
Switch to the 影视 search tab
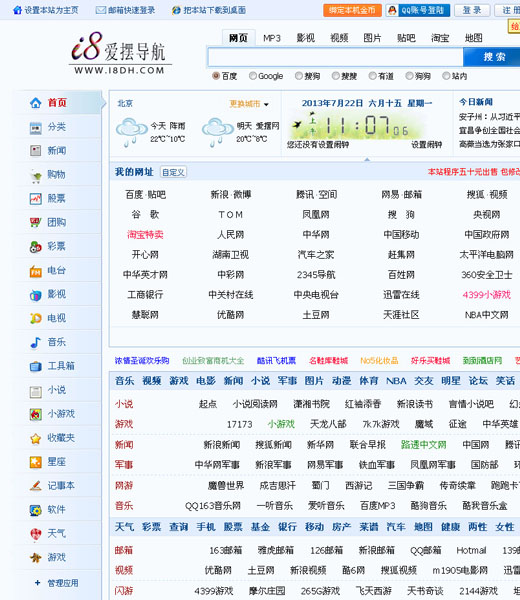(305, 38)
